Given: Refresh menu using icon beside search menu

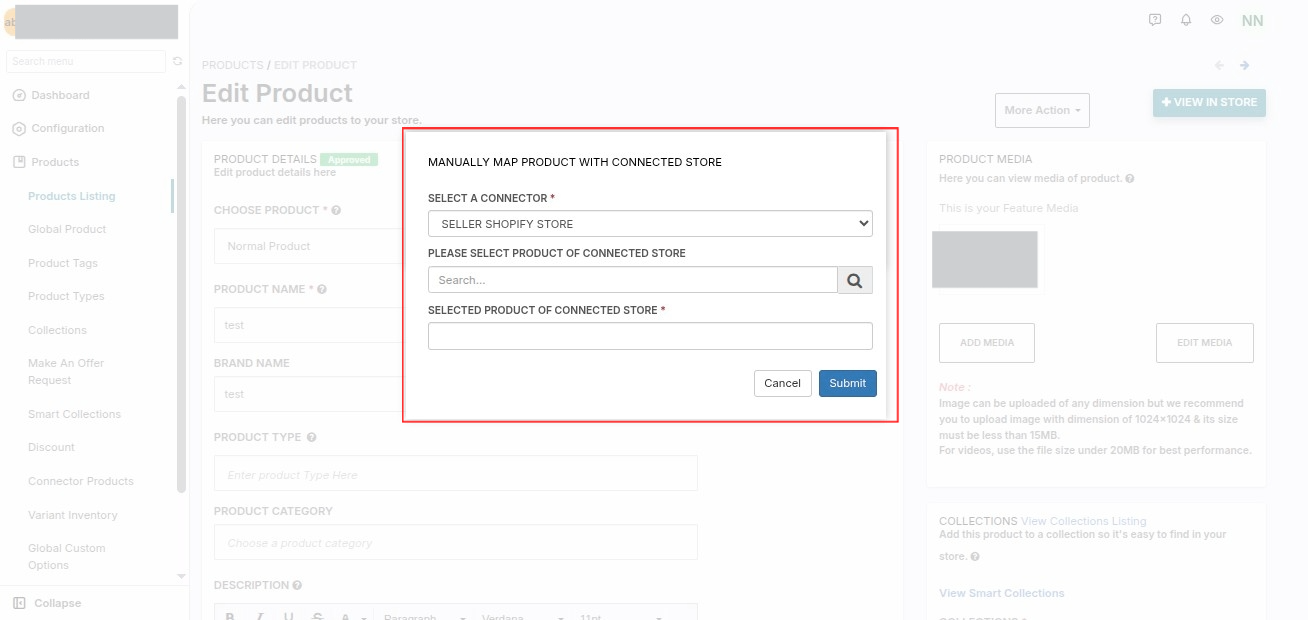Looking at the screenshot, I should point(178,61).
